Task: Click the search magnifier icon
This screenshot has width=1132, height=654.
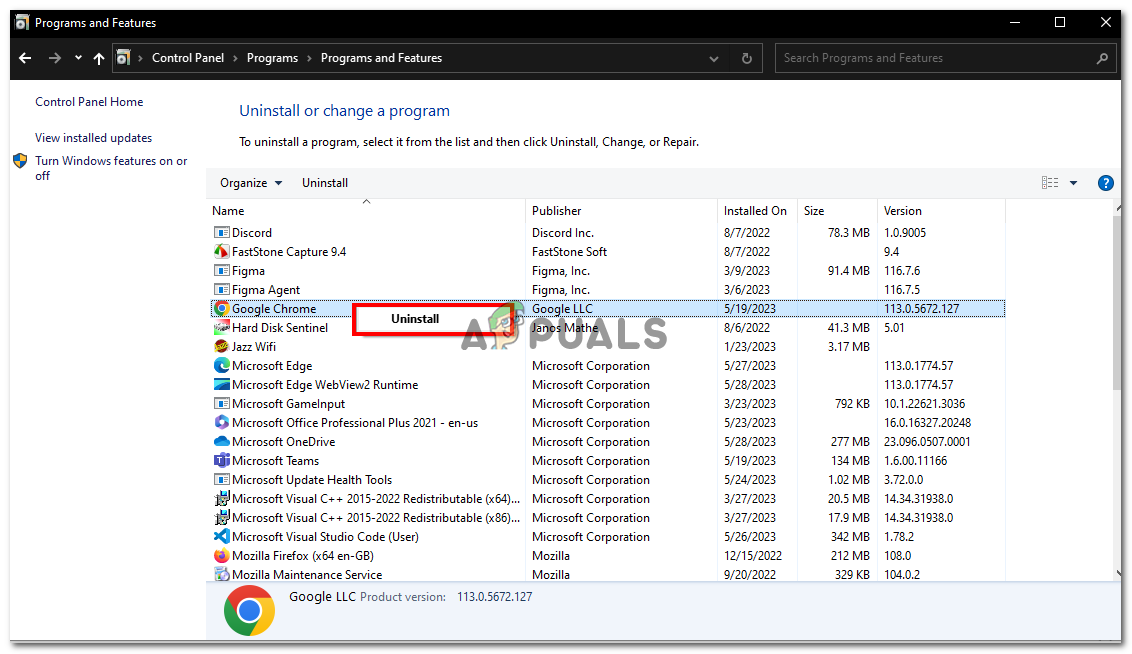Action: click(x=1102, y=58)
